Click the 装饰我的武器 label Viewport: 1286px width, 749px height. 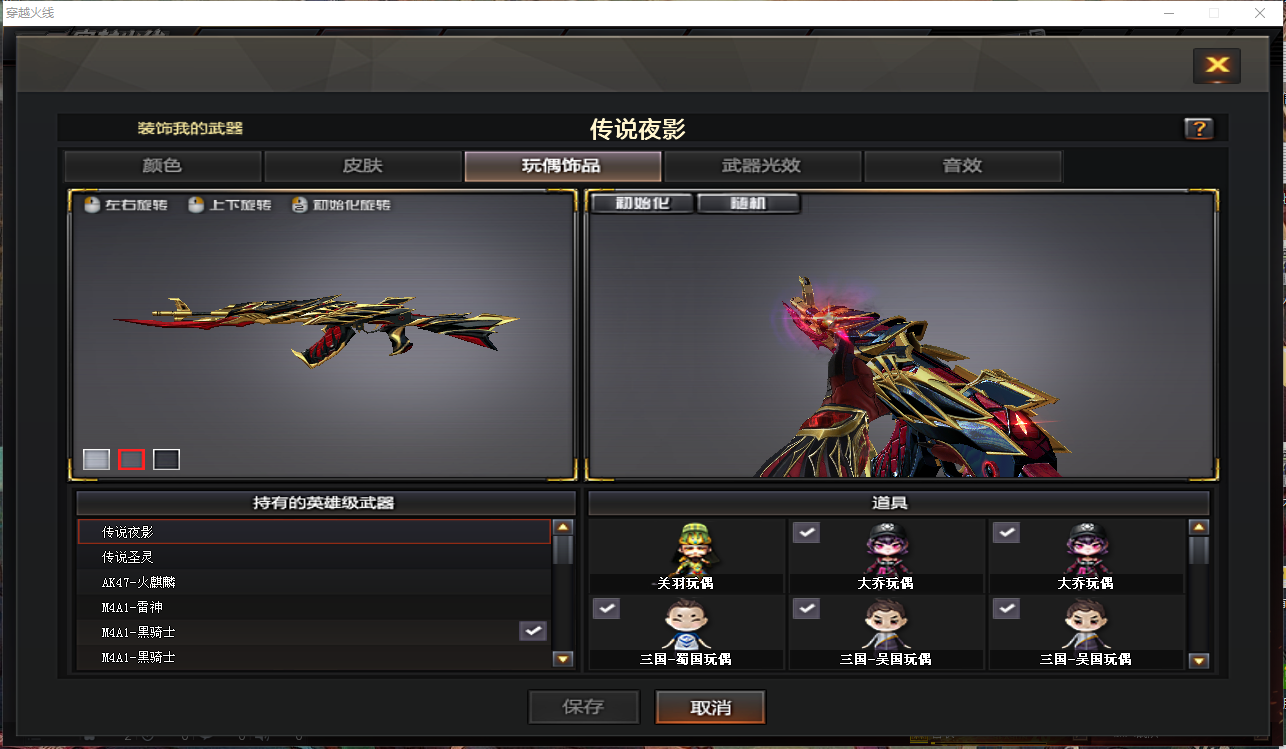click(x=190, y=128)
